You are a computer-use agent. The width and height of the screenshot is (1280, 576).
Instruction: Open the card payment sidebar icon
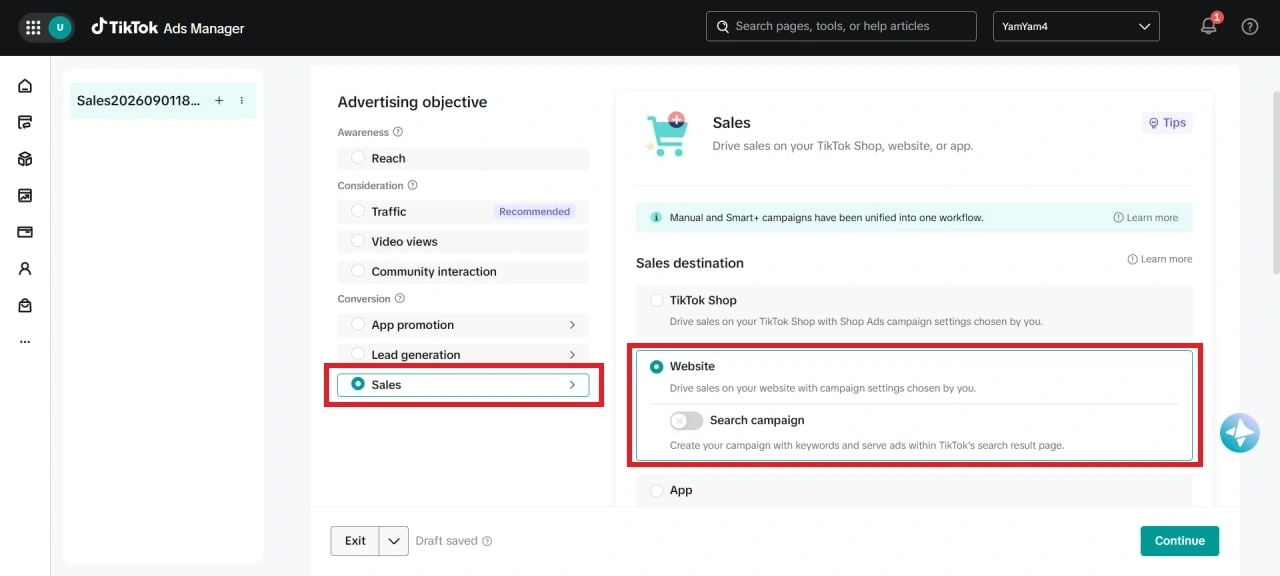click(25, 232)
